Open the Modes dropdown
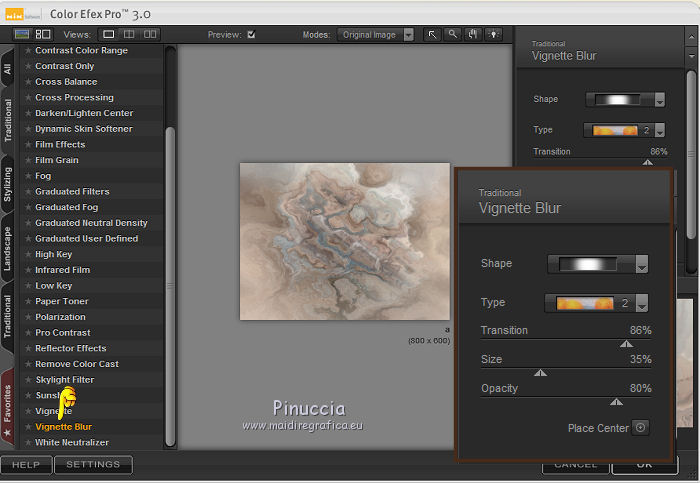The height and width of the screenshot is (483, 700). click(408, 34)
